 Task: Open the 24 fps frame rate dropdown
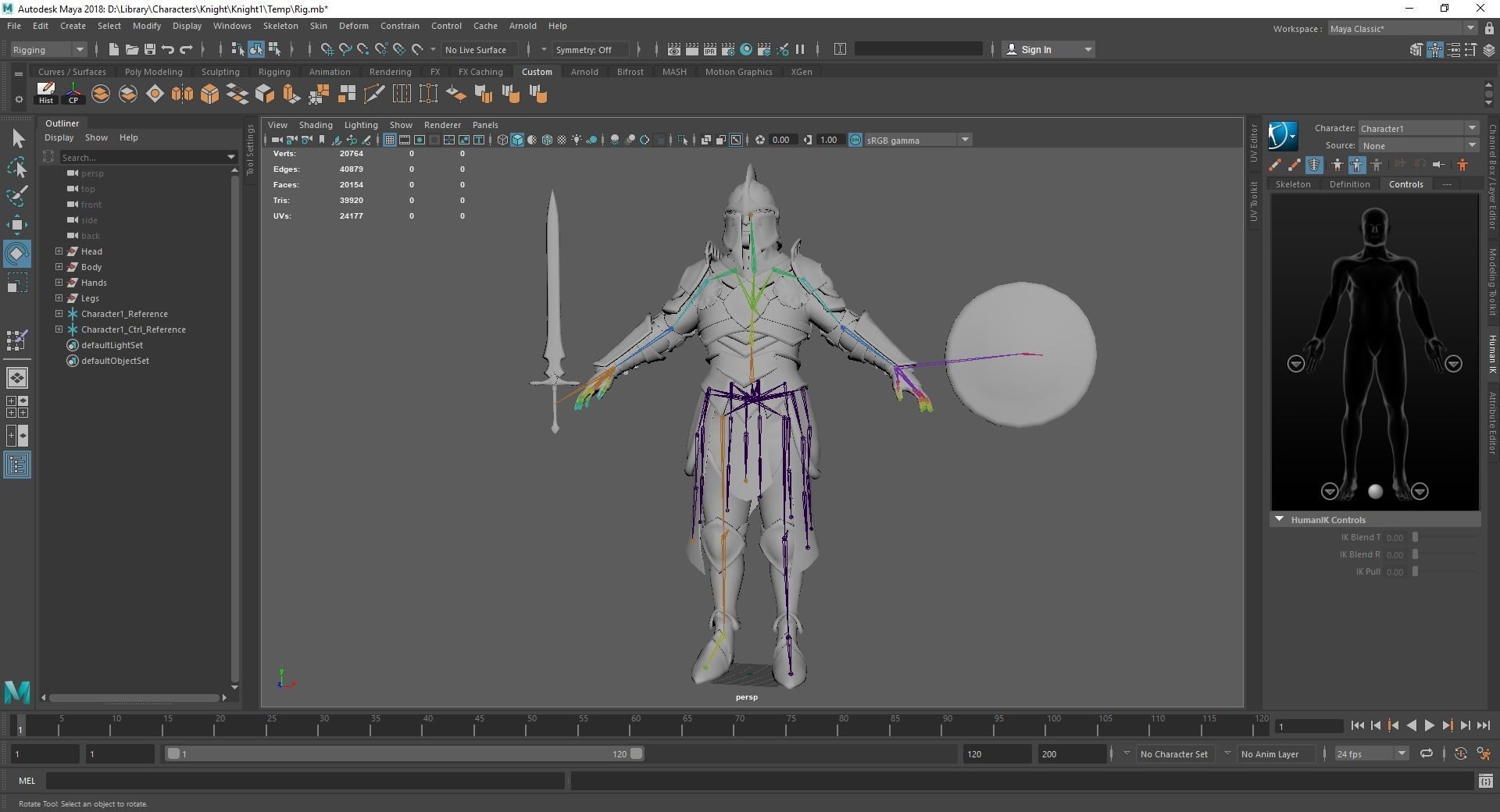click(1371, 753)
